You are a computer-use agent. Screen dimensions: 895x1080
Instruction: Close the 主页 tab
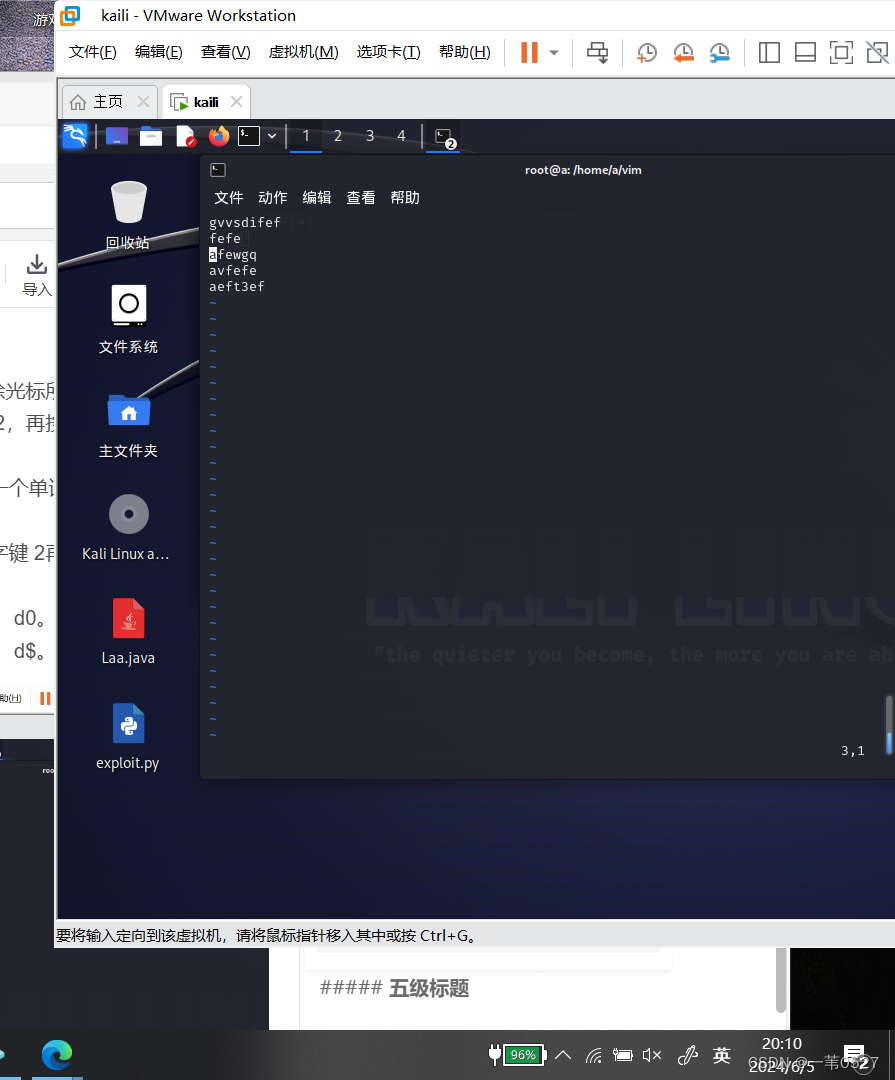click(143, 102)
